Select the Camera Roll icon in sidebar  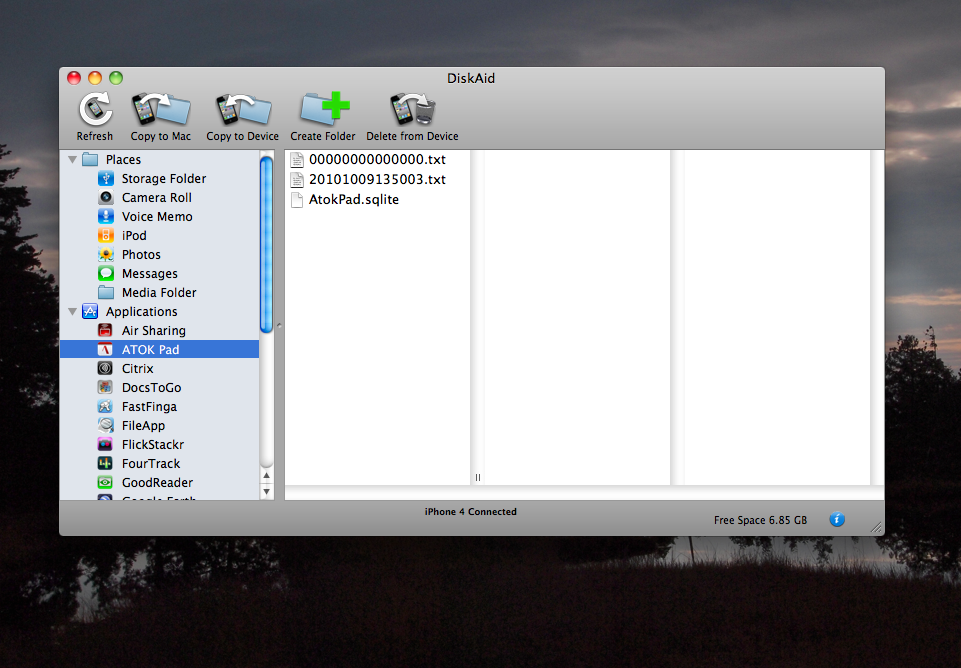pyautogui.click(x=106, y=197)
